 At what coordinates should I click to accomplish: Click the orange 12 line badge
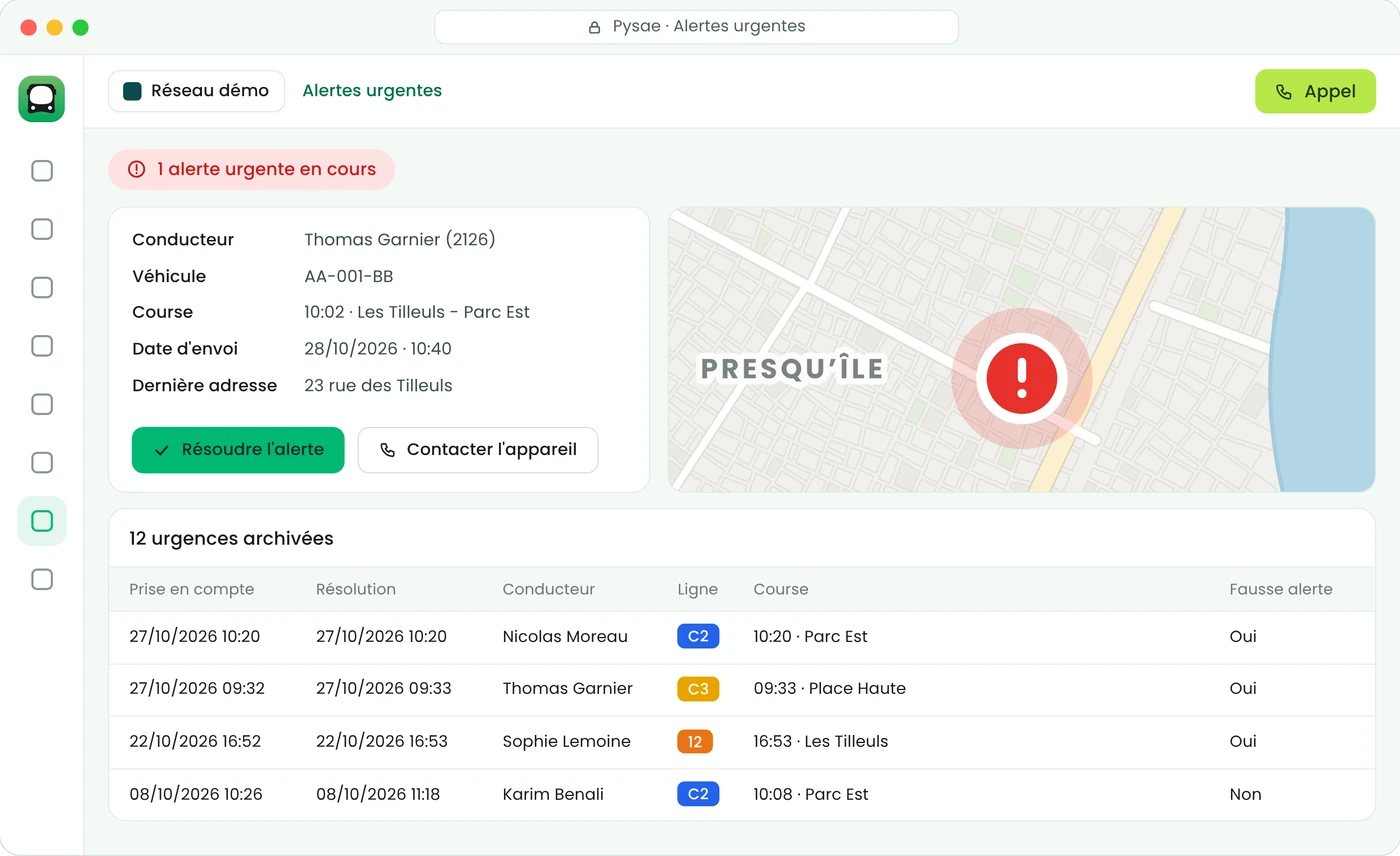(695, 741)
